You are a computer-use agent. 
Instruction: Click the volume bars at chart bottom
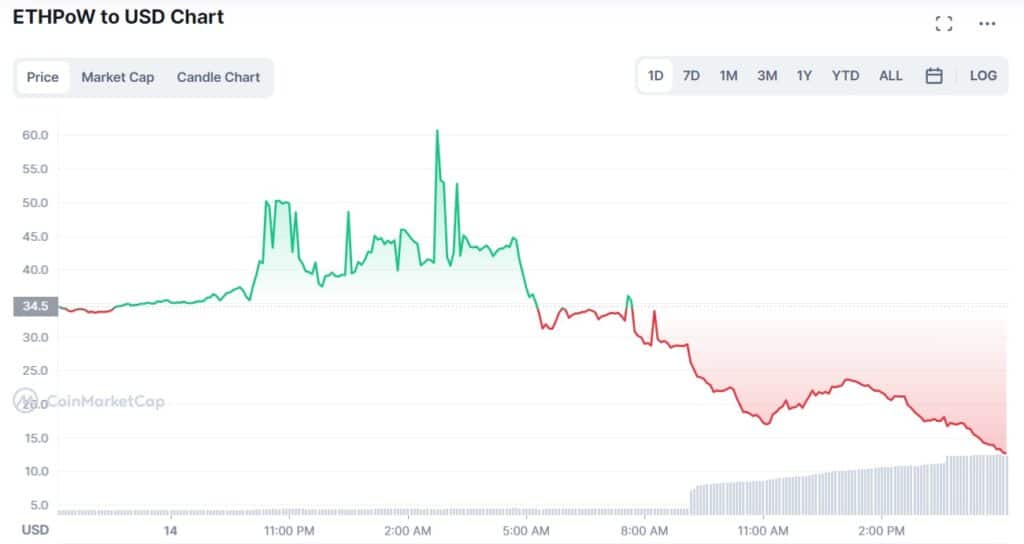(x=850, y=490)
